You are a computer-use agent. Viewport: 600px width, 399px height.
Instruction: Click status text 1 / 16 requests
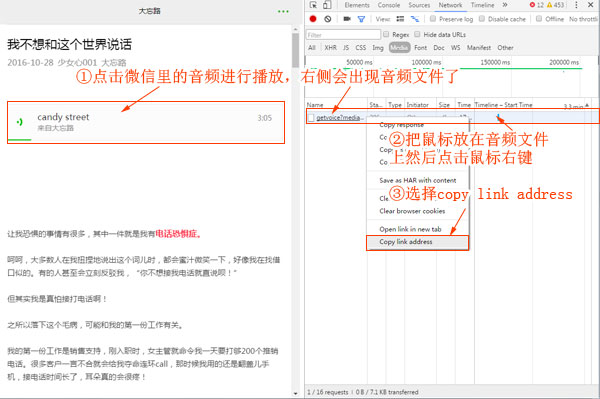click(x=328, y=392)
